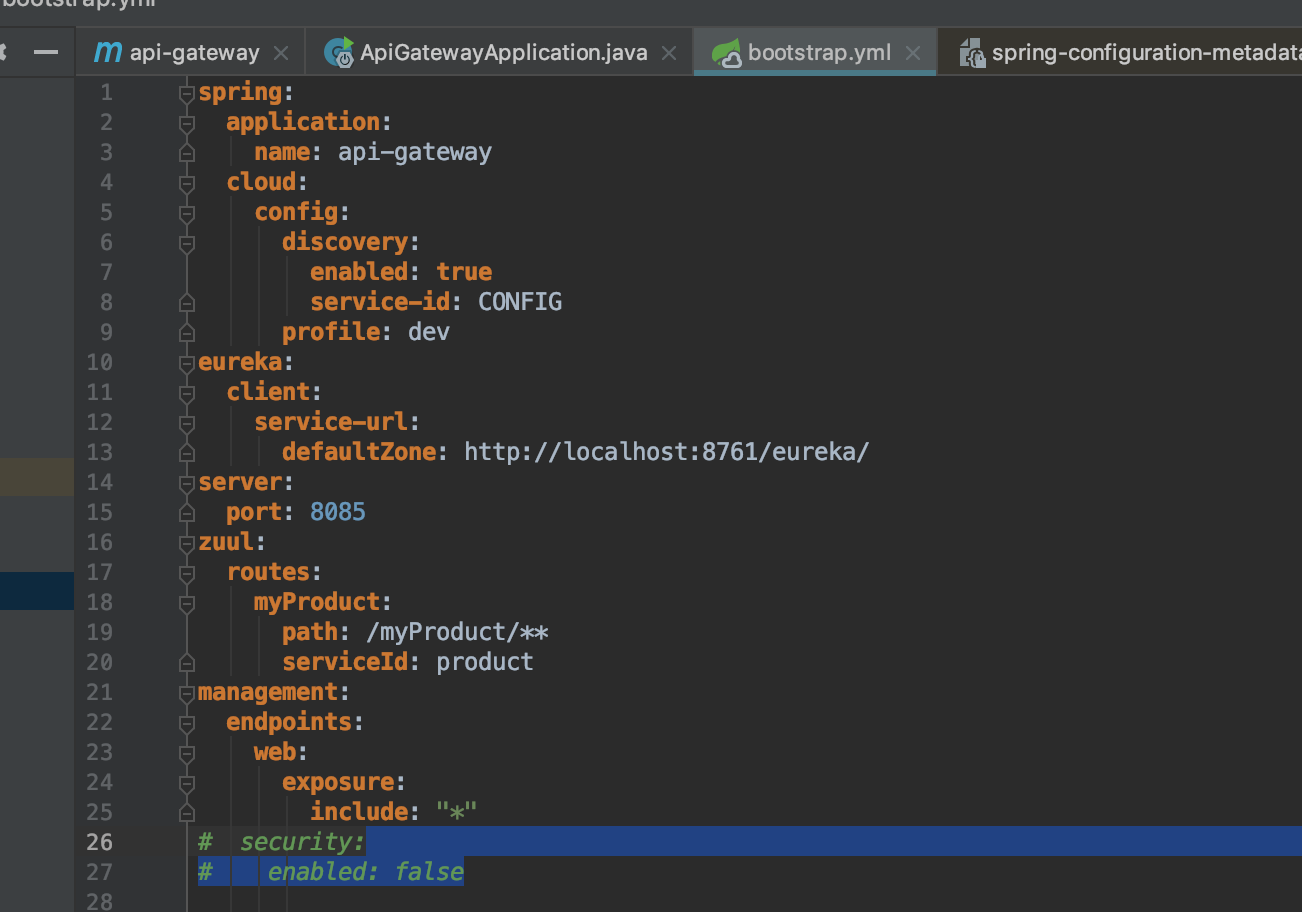Viewport: 1302px width, 912px height.
Task: Close the bootstrap.yml tab
Action: tap(913, 53)
